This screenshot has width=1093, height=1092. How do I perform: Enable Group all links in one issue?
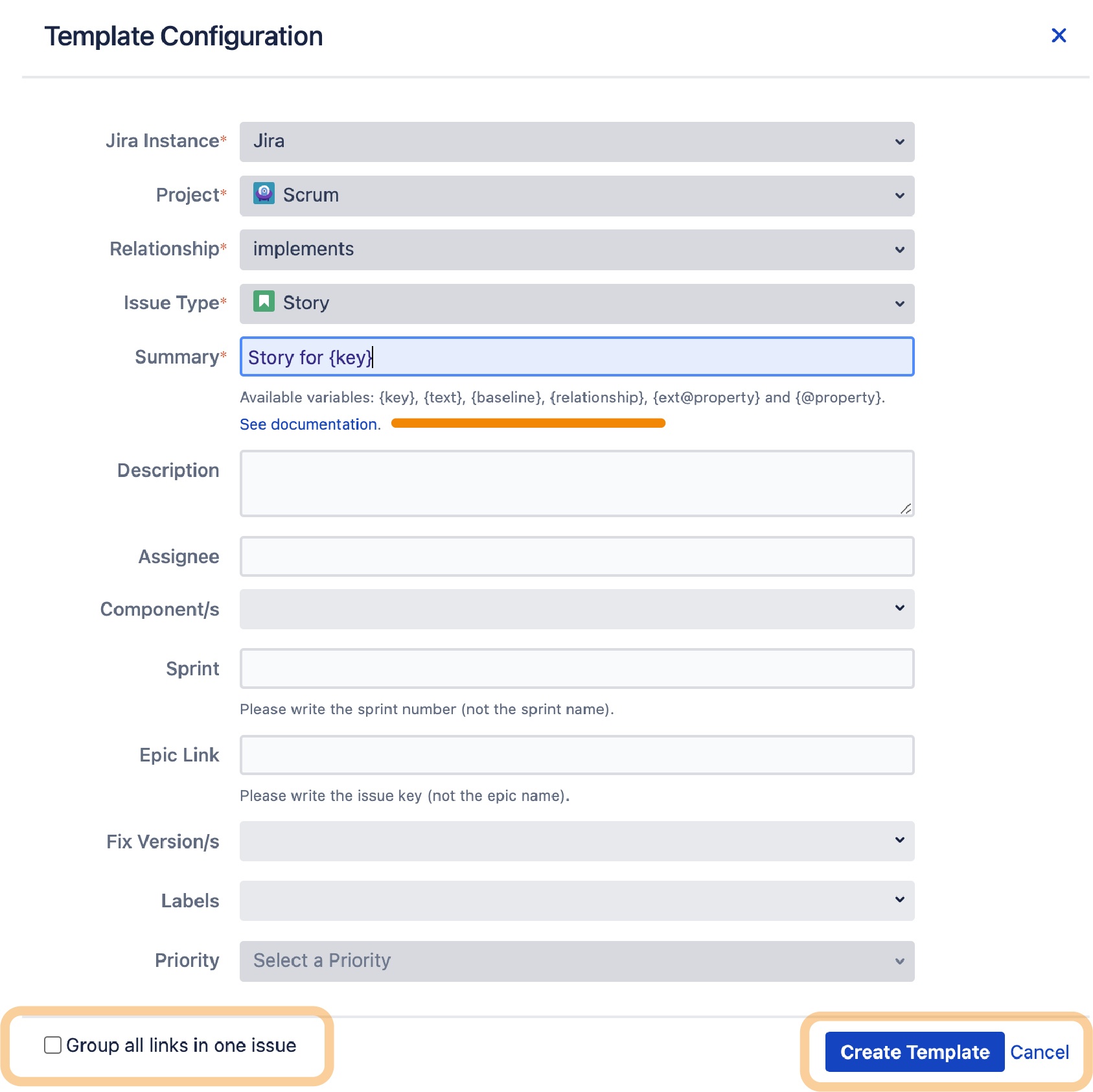coord(53,1045)
